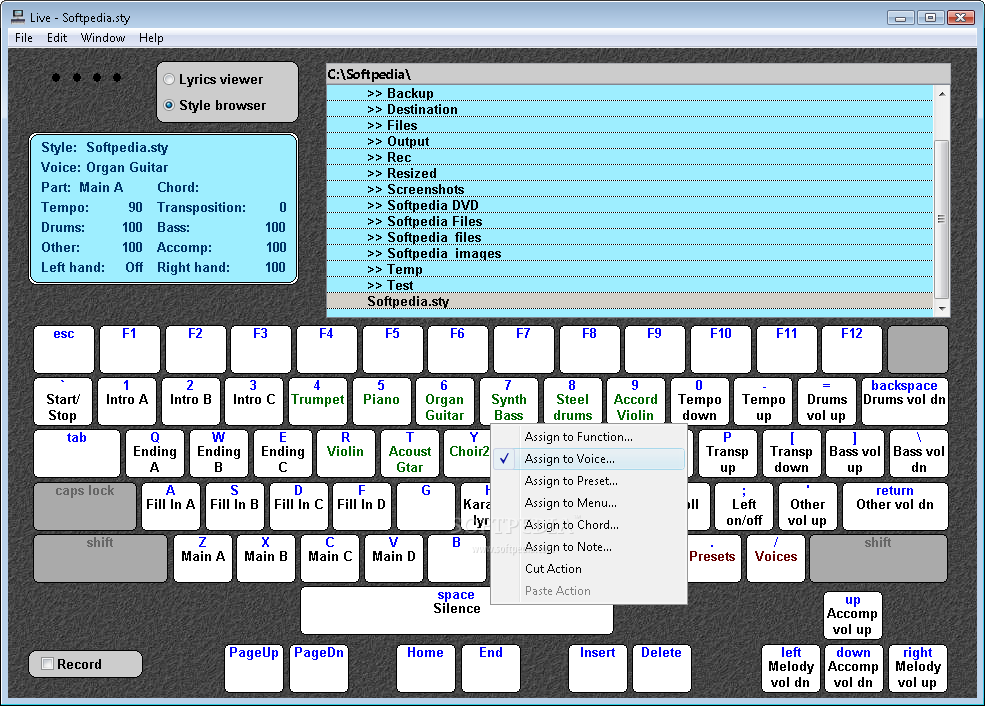The image size is (985, 706).
Task: Select the Style browser radio button
Action: tap(169, 106)
